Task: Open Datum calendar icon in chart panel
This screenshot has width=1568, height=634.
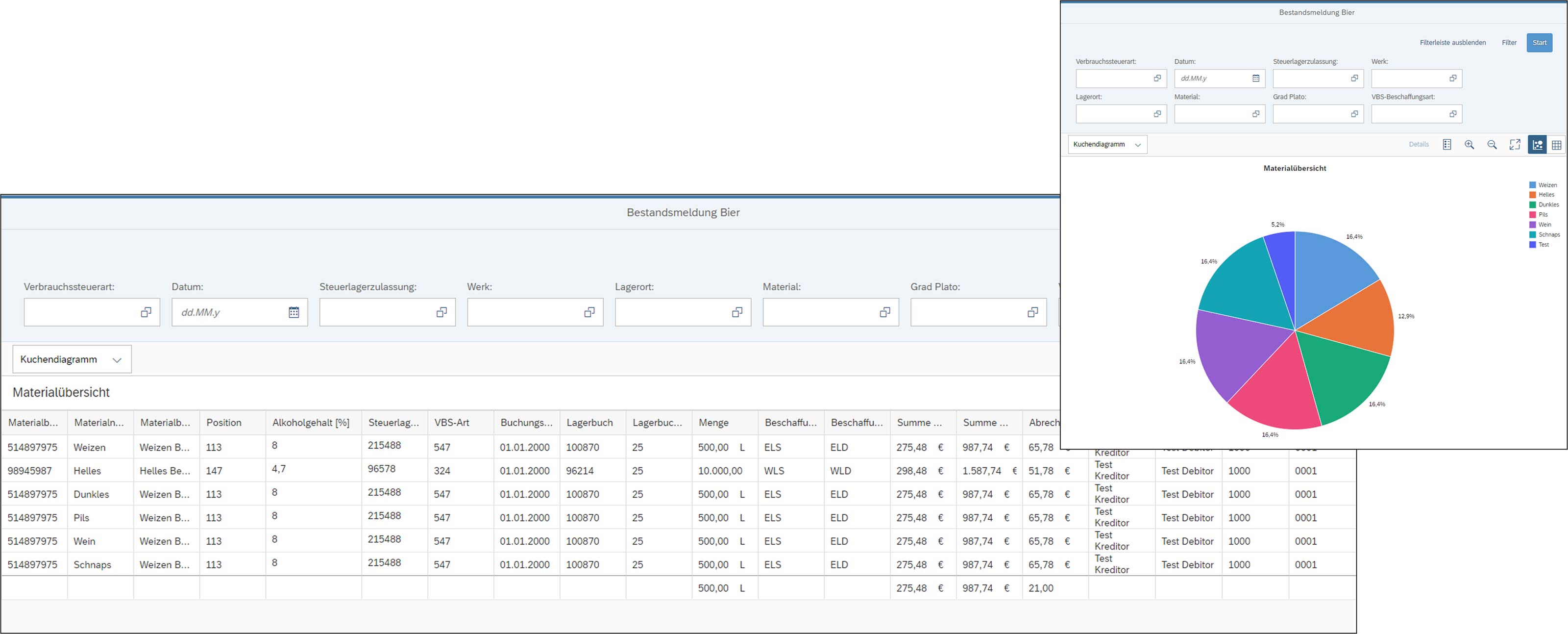Action: click(x=1256, y=78)
